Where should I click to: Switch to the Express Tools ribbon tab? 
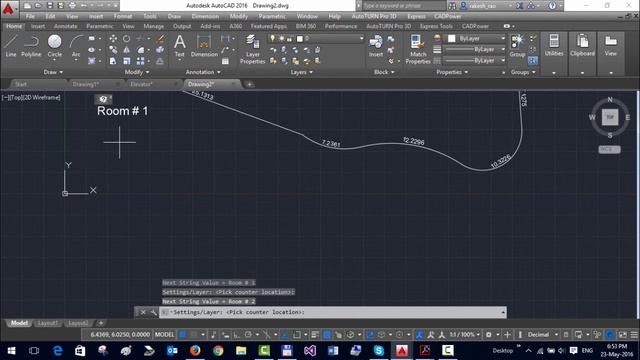pyautogui.click(x=436, y=26)
